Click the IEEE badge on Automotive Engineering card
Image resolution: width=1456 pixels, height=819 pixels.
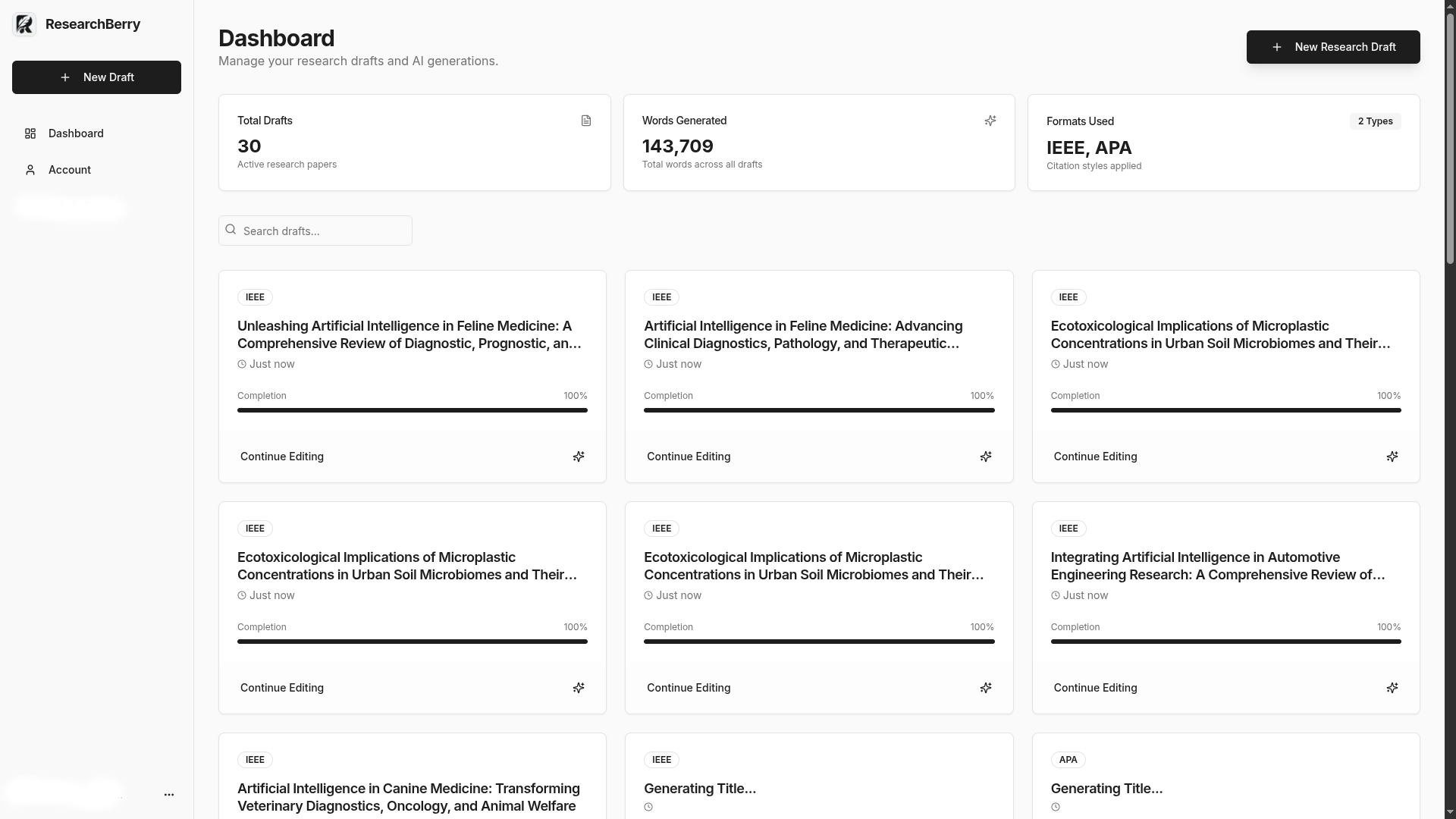(1068, 529)
